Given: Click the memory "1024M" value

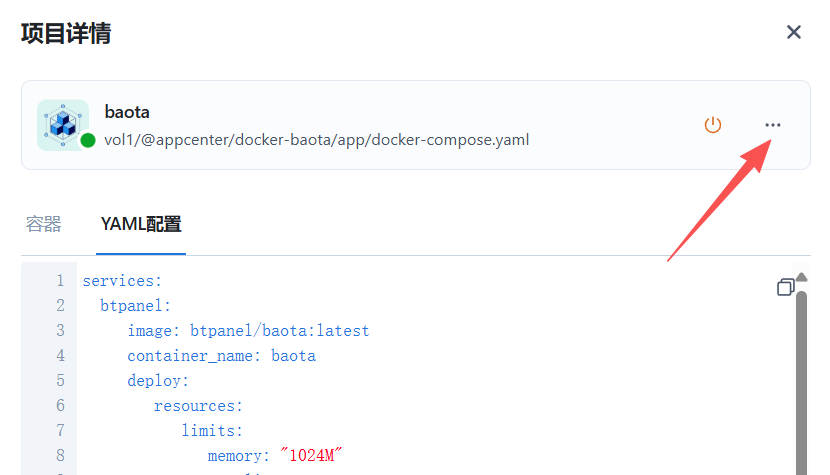Looking at the screenshot, I should (x=311, y=455).
